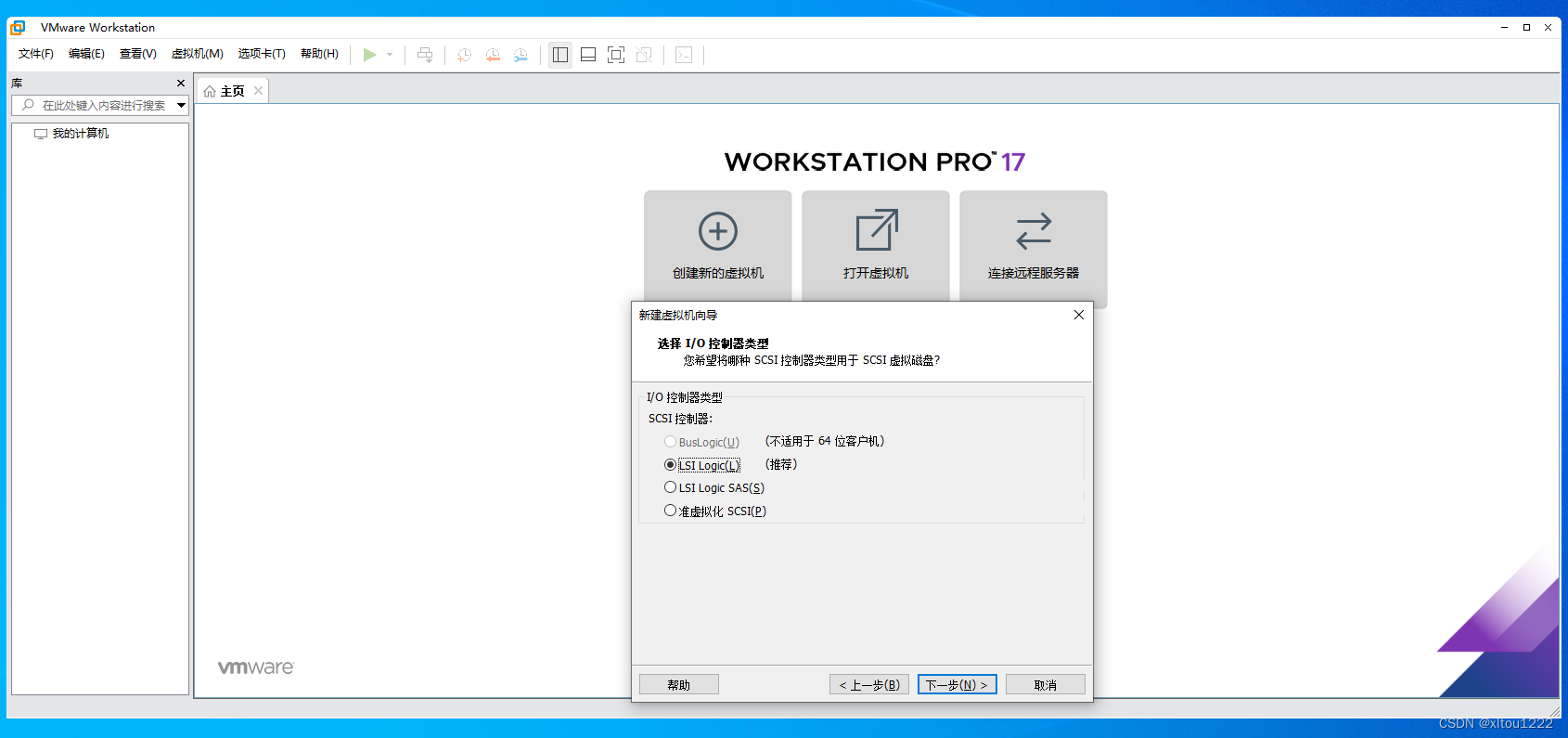This screenshot has height=738, width=1568.
Task: Click the VMware Workstation title bar logo
Action: (18, 27)
